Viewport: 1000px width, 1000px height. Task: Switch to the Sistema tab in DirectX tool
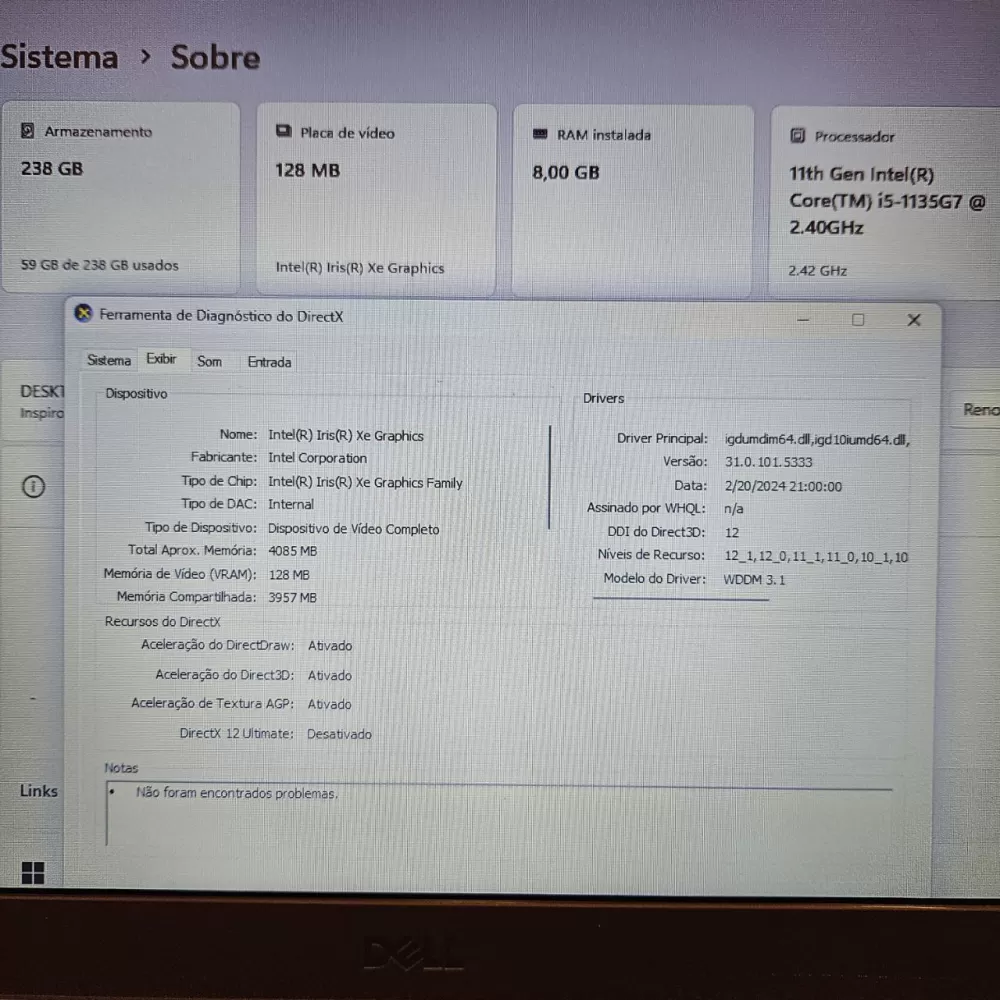[x=109, y=360]
